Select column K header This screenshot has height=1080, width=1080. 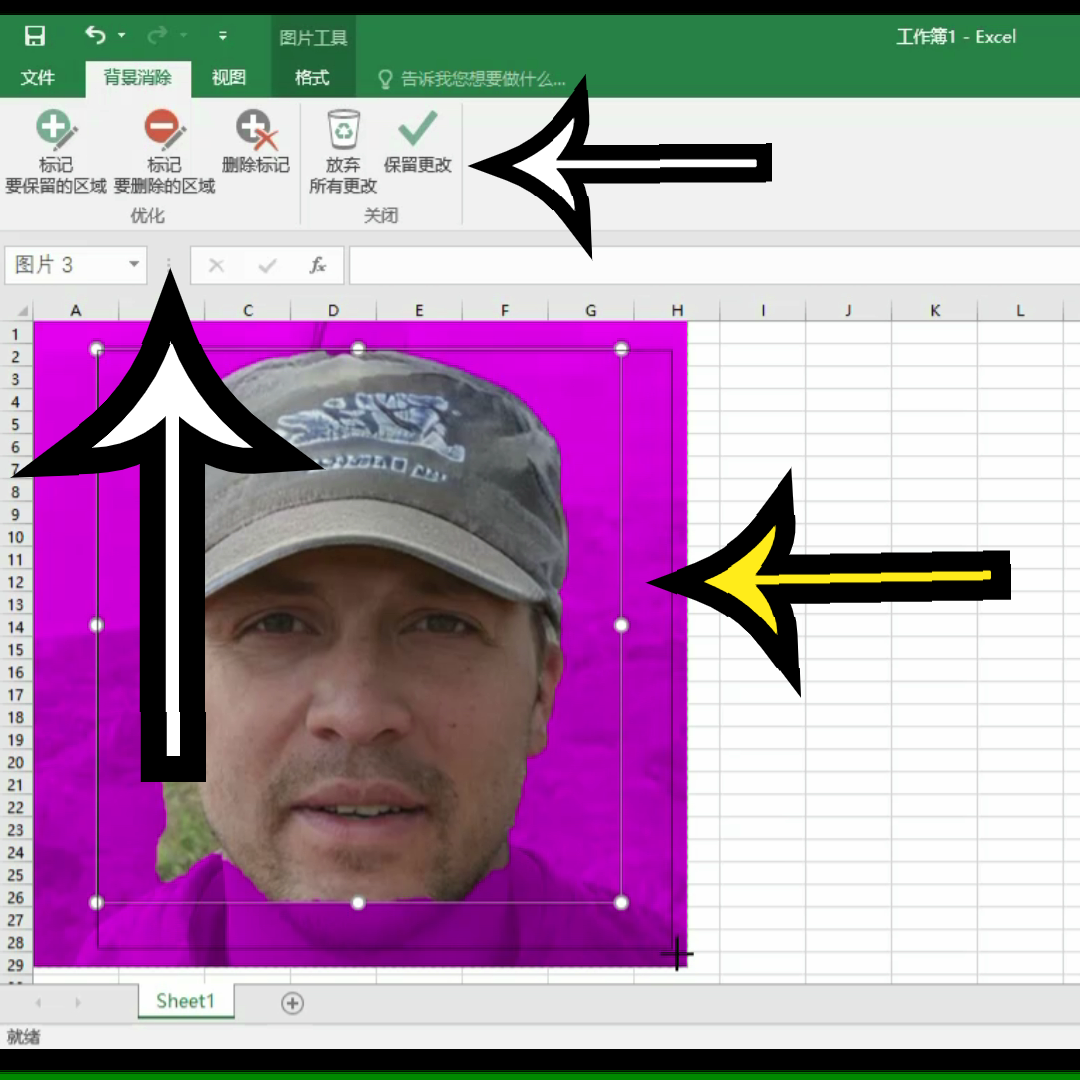(935, 311)
